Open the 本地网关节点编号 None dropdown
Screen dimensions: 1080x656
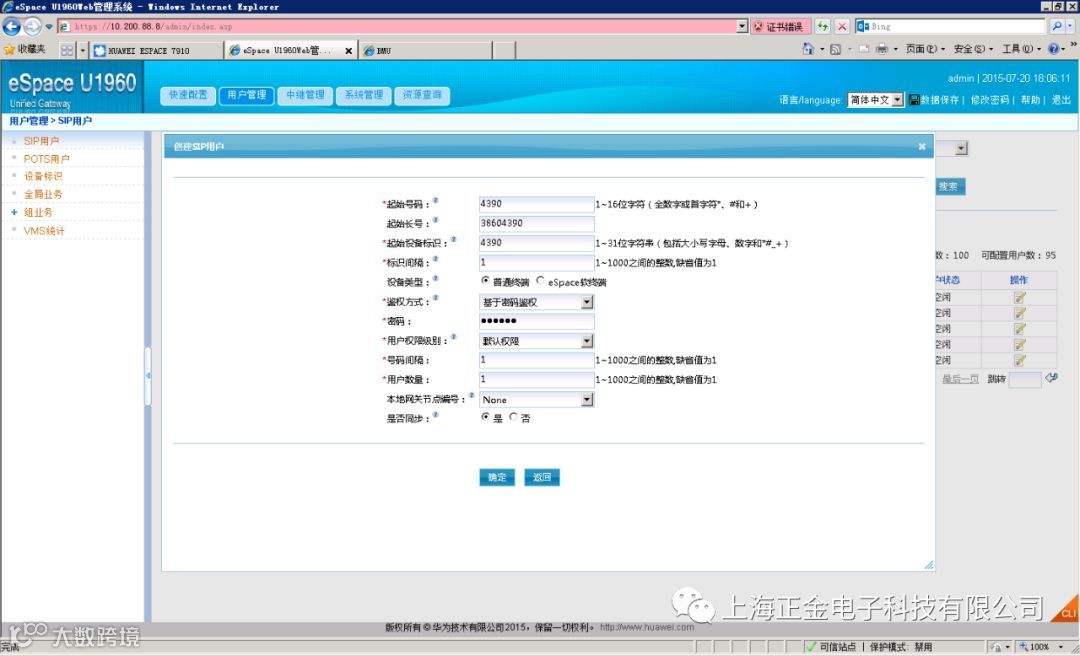(x=537, y=400)
